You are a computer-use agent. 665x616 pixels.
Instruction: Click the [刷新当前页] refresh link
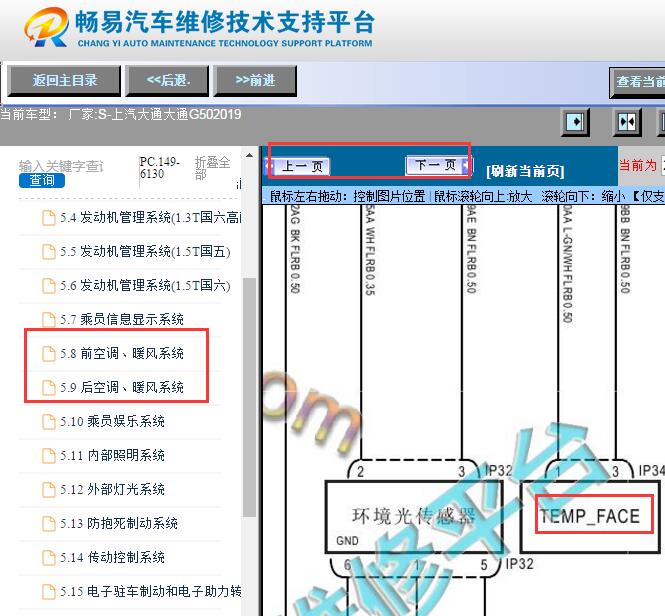click(525, 171)
